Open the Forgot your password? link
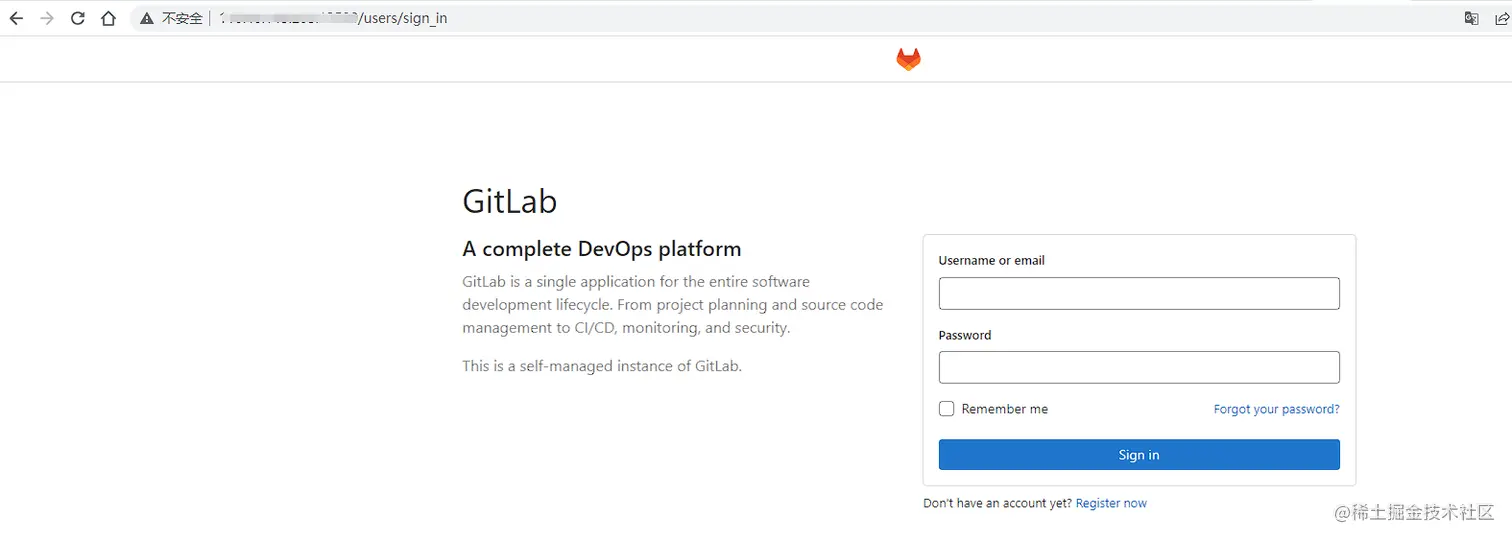 (1276, 409)
